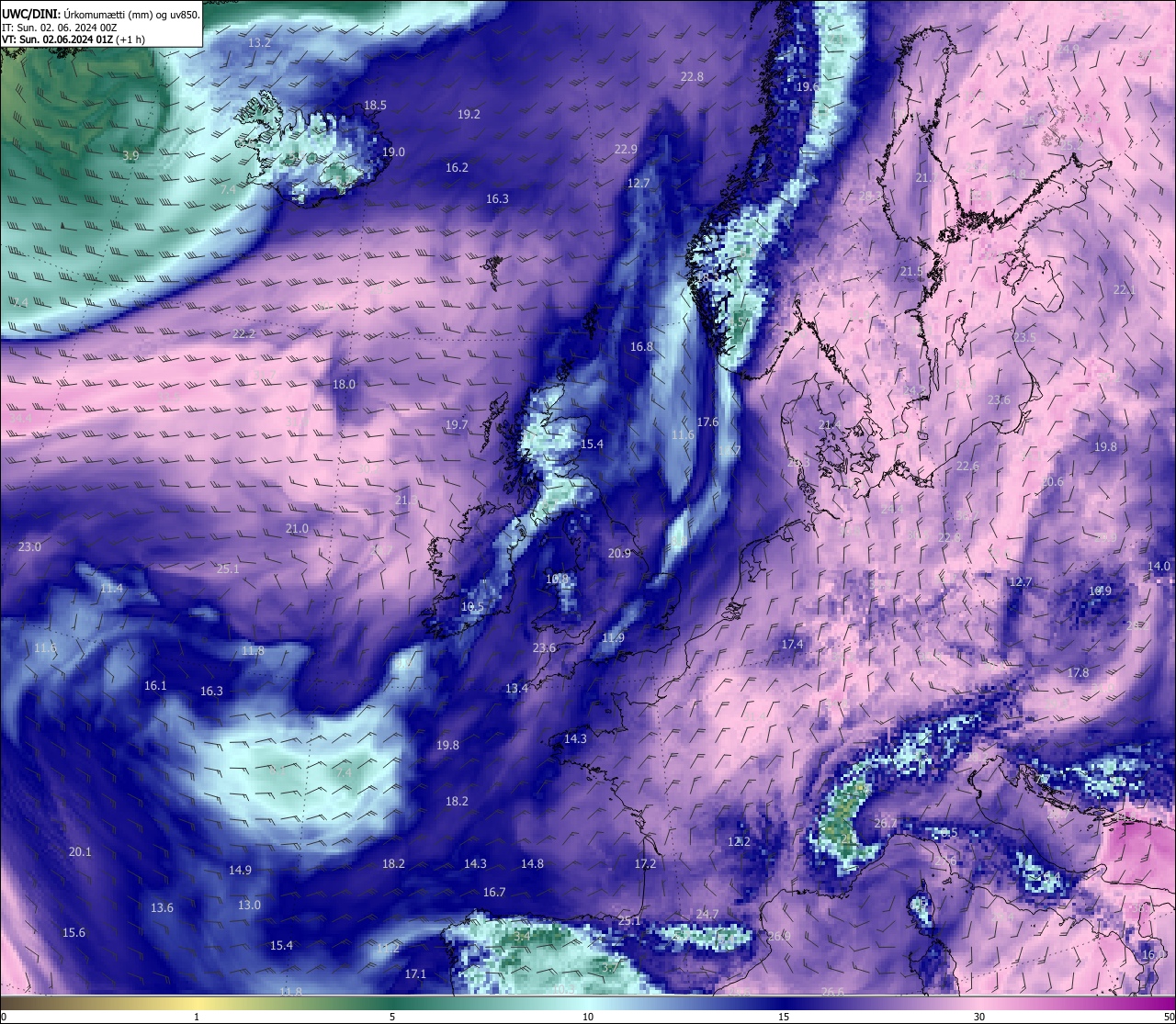Click the map value 26.9

click(x=779, y=937)
